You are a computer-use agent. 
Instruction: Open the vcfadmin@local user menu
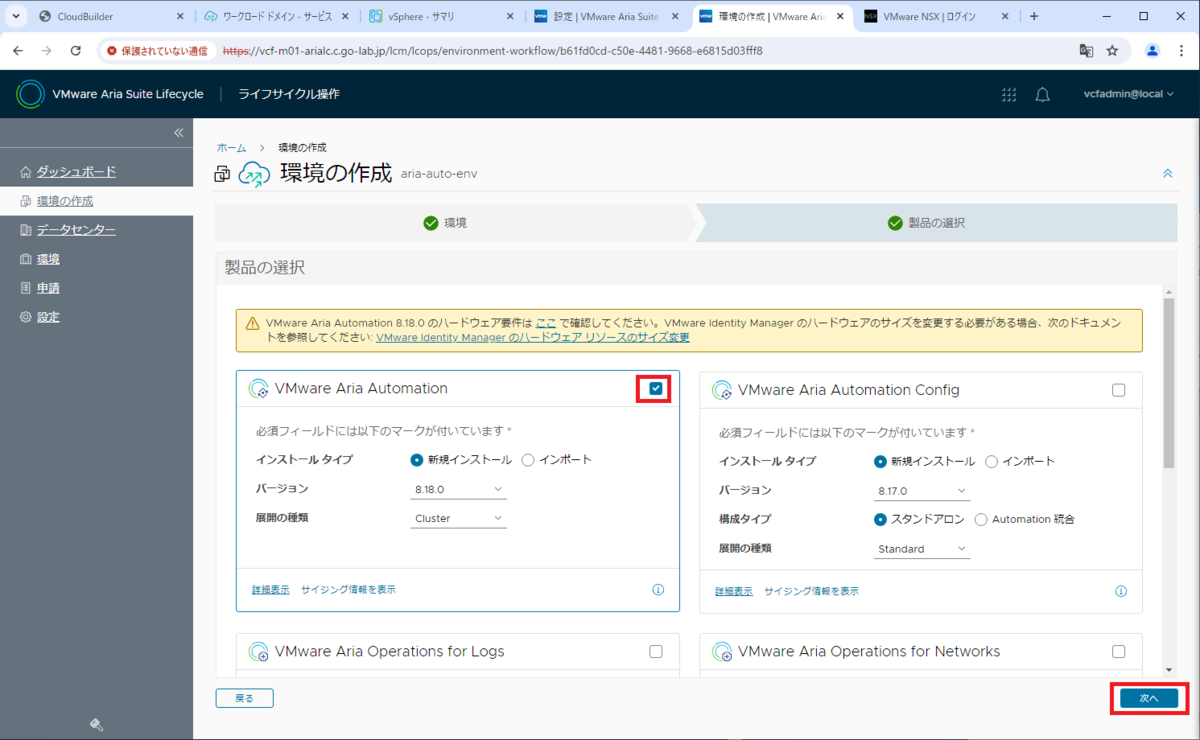click(1130, 94)
